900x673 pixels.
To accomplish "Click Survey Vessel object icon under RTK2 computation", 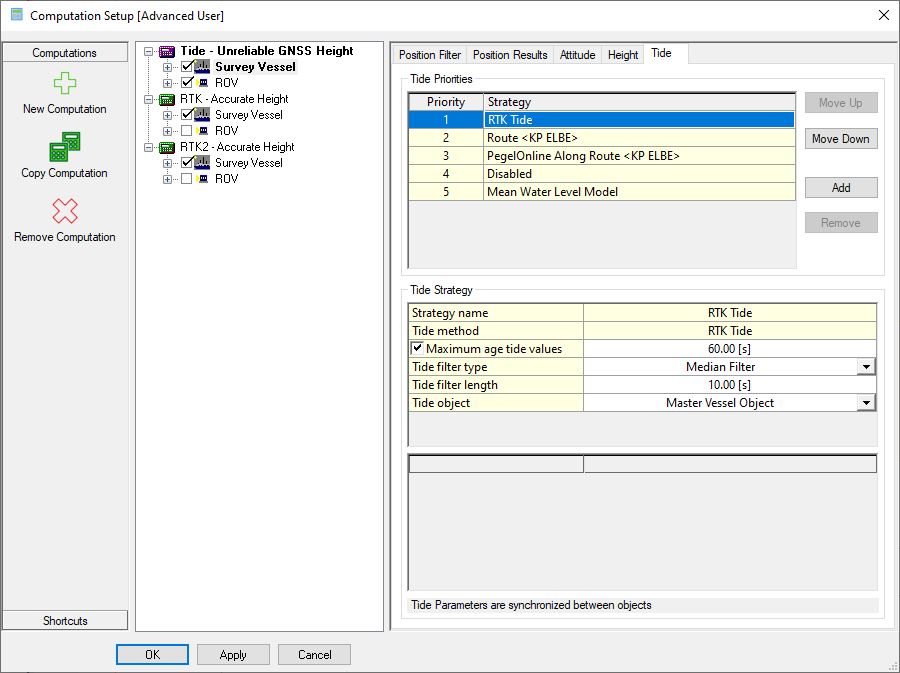I will tap(202, 164).
